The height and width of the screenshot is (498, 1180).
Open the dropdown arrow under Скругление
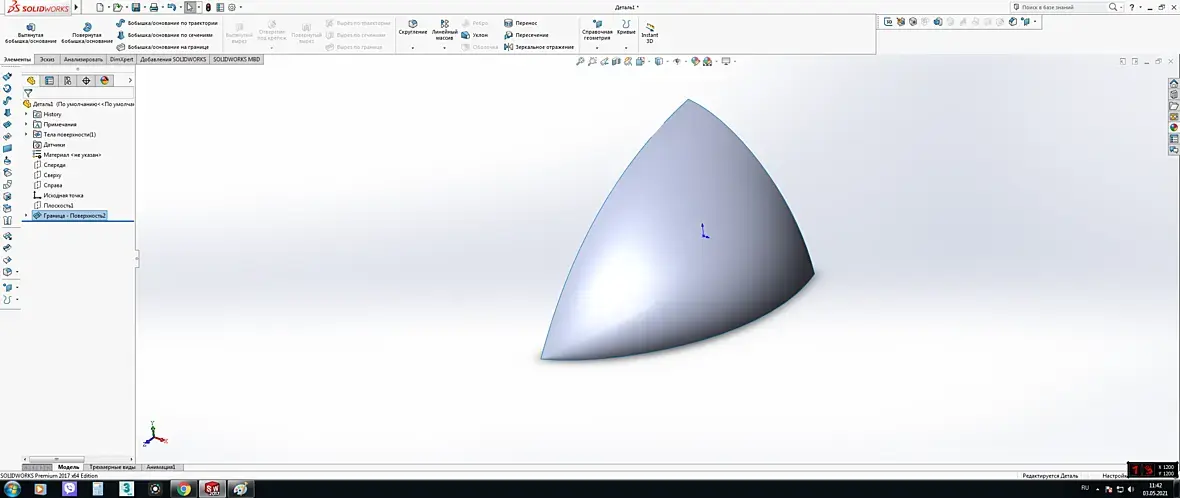(412, 47)
